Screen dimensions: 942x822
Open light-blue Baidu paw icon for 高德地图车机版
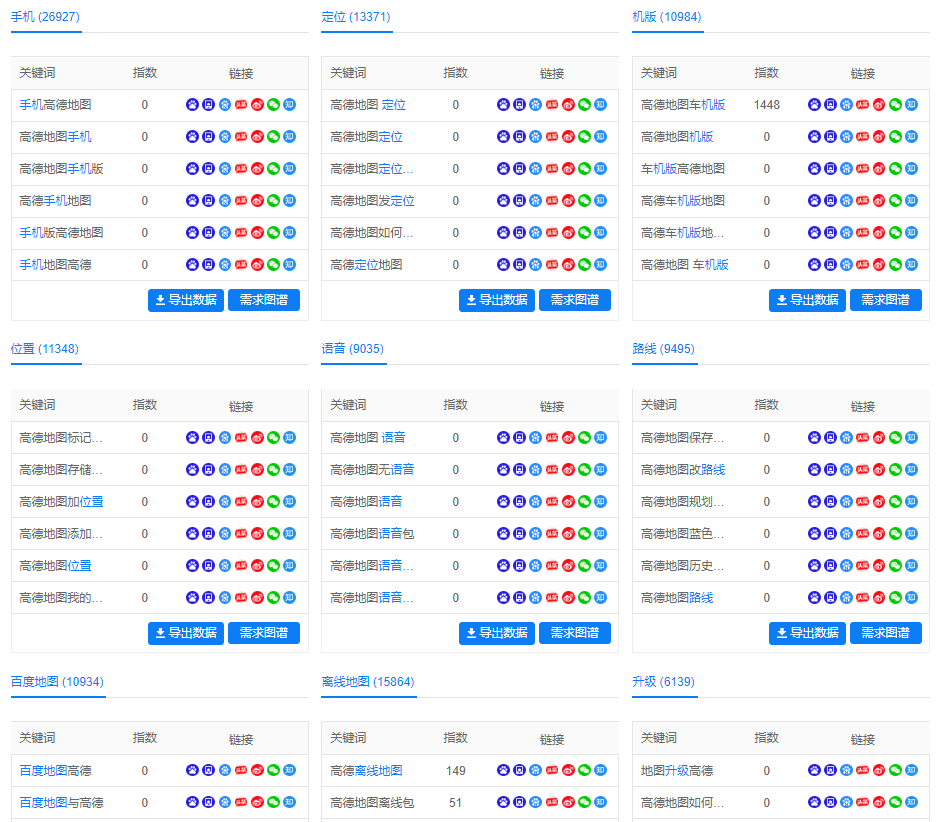click(846, 105)
